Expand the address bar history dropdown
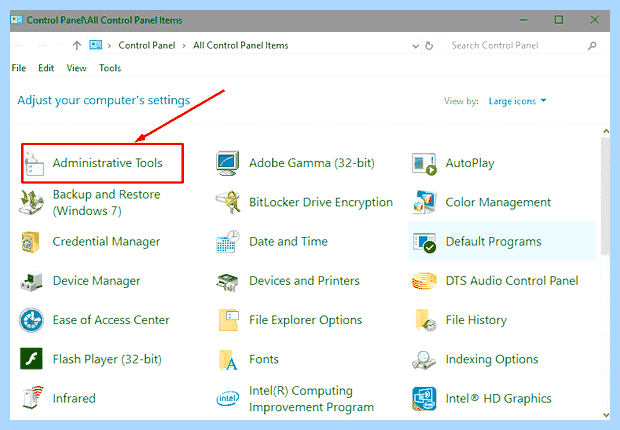Image resolution: width=620 pixels, height=430 pixels. click(416, 46)
